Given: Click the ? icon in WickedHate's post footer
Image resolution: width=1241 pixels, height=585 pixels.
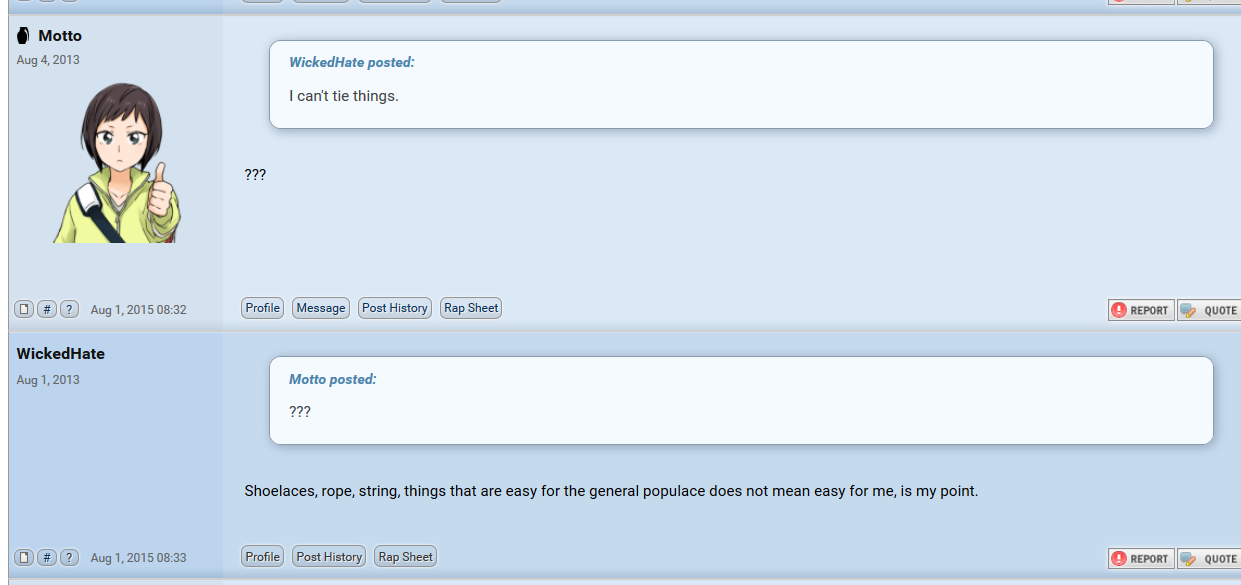Looking at the screenshot, I should tap(69, 557).
